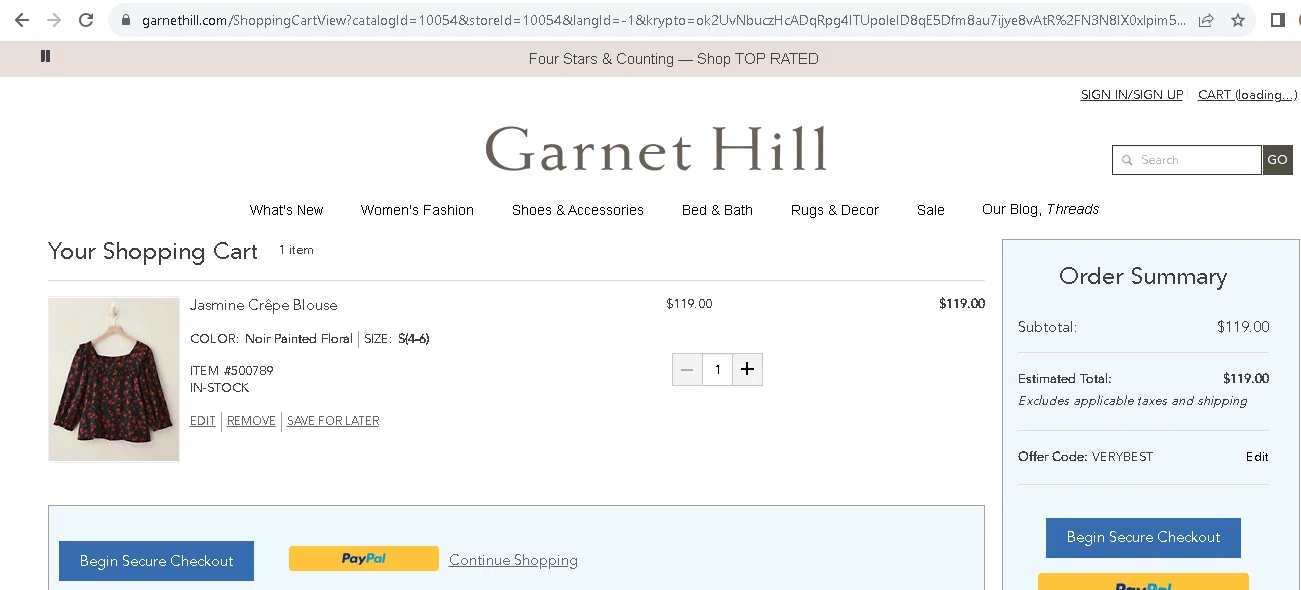
Task: Click the '1 item' count text
Action: (x=296, y=250)
